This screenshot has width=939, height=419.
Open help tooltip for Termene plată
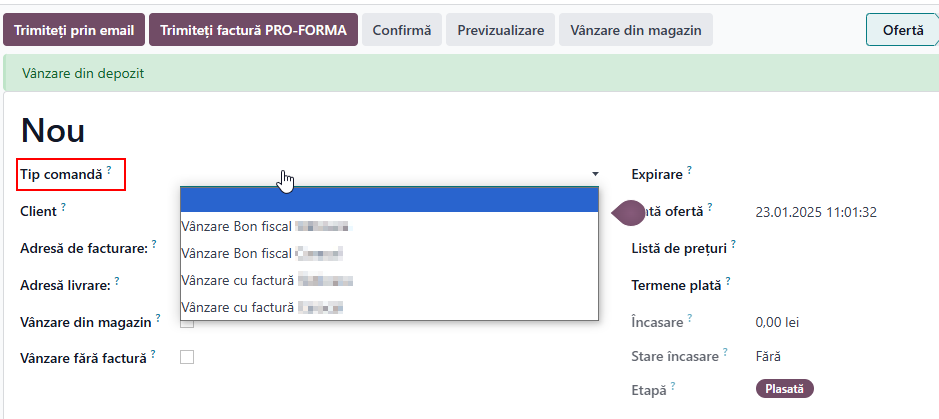point(728,281)
